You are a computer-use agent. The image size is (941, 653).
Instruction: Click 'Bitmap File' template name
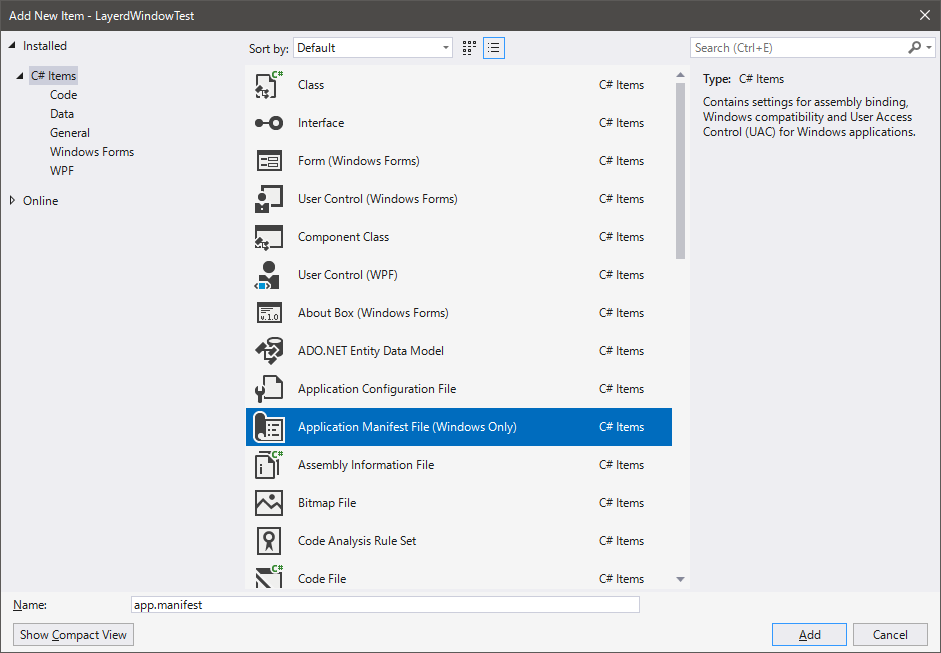327,503
